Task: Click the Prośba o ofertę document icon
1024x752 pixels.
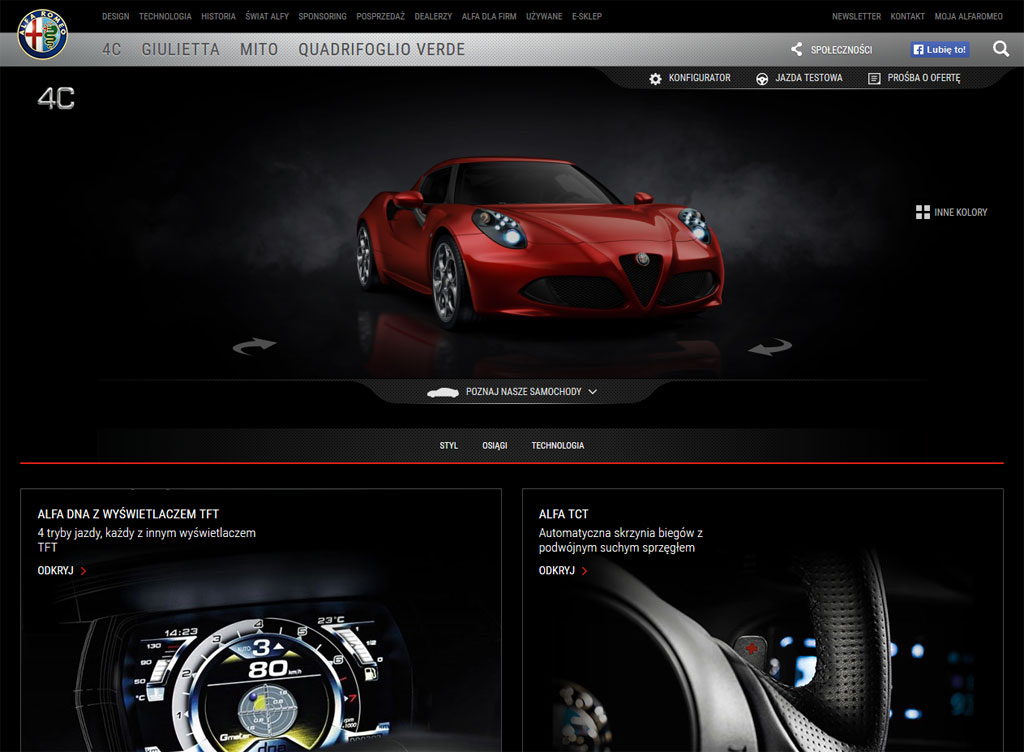Action: point(874,78)
